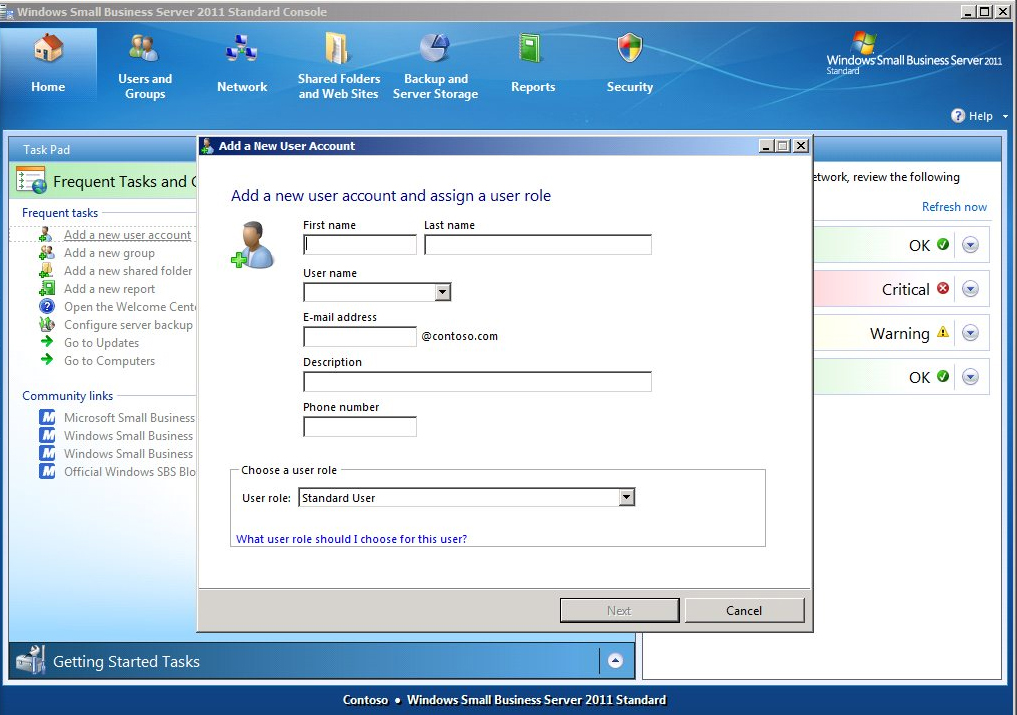Expand the Warning status details arrow

point(970,334)
